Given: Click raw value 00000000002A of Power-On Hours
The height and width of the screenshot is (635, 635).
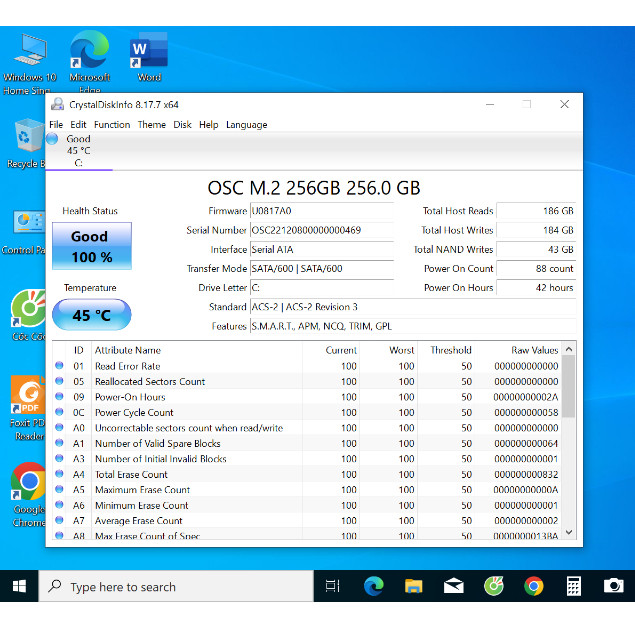Looking at the screenshot, I should pos(526,397).
